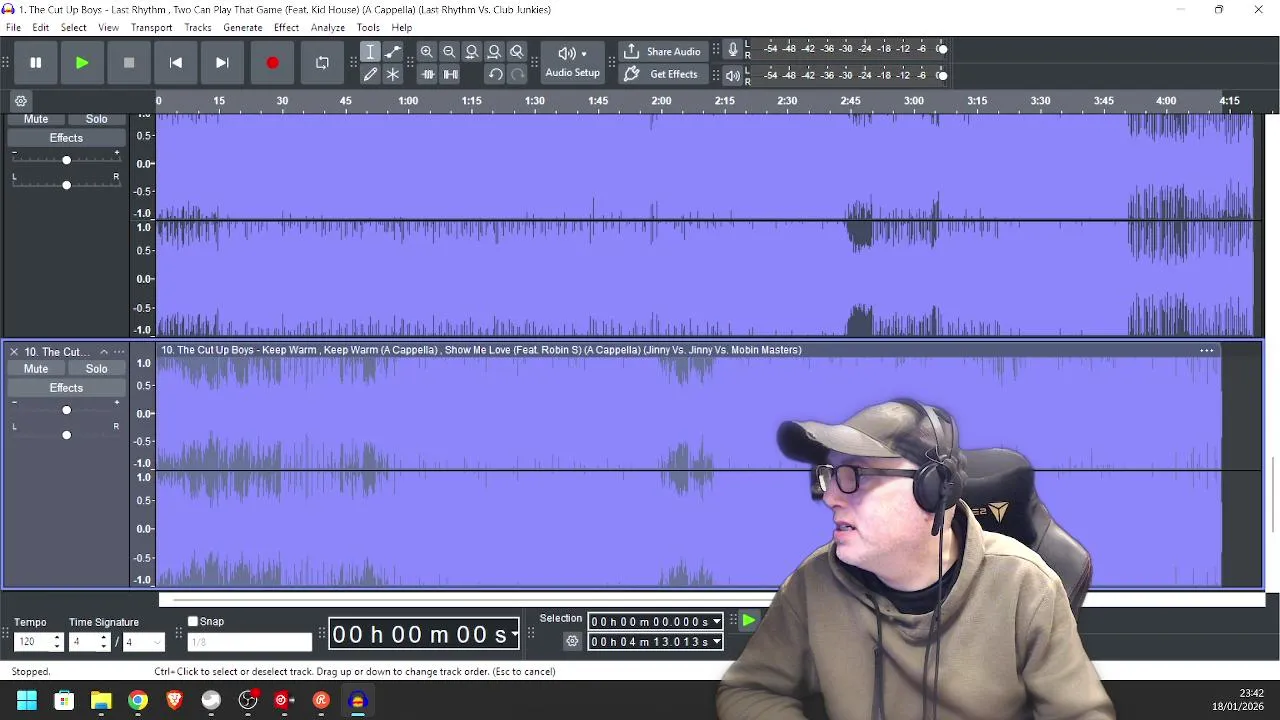This screenshot has height=720, width=1280.
Task: Click the Zoom In magnifier
Action: 427,52
